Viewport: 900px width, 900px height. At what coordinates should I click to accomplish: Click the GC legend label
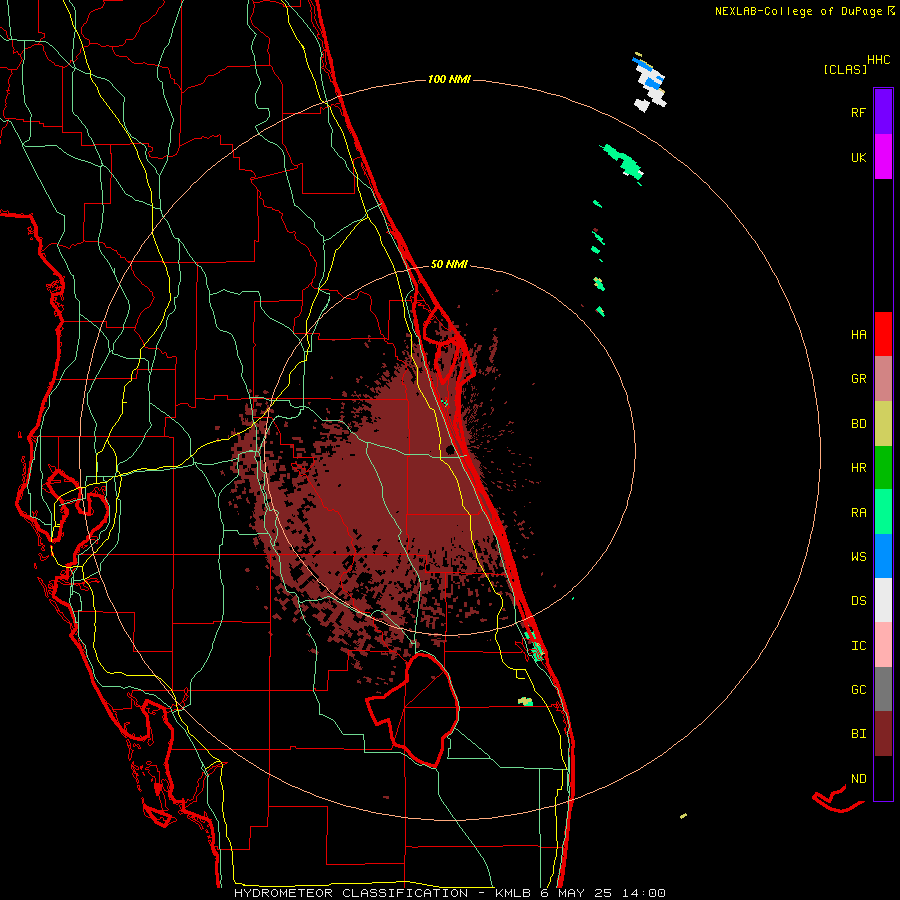[858, 689]
